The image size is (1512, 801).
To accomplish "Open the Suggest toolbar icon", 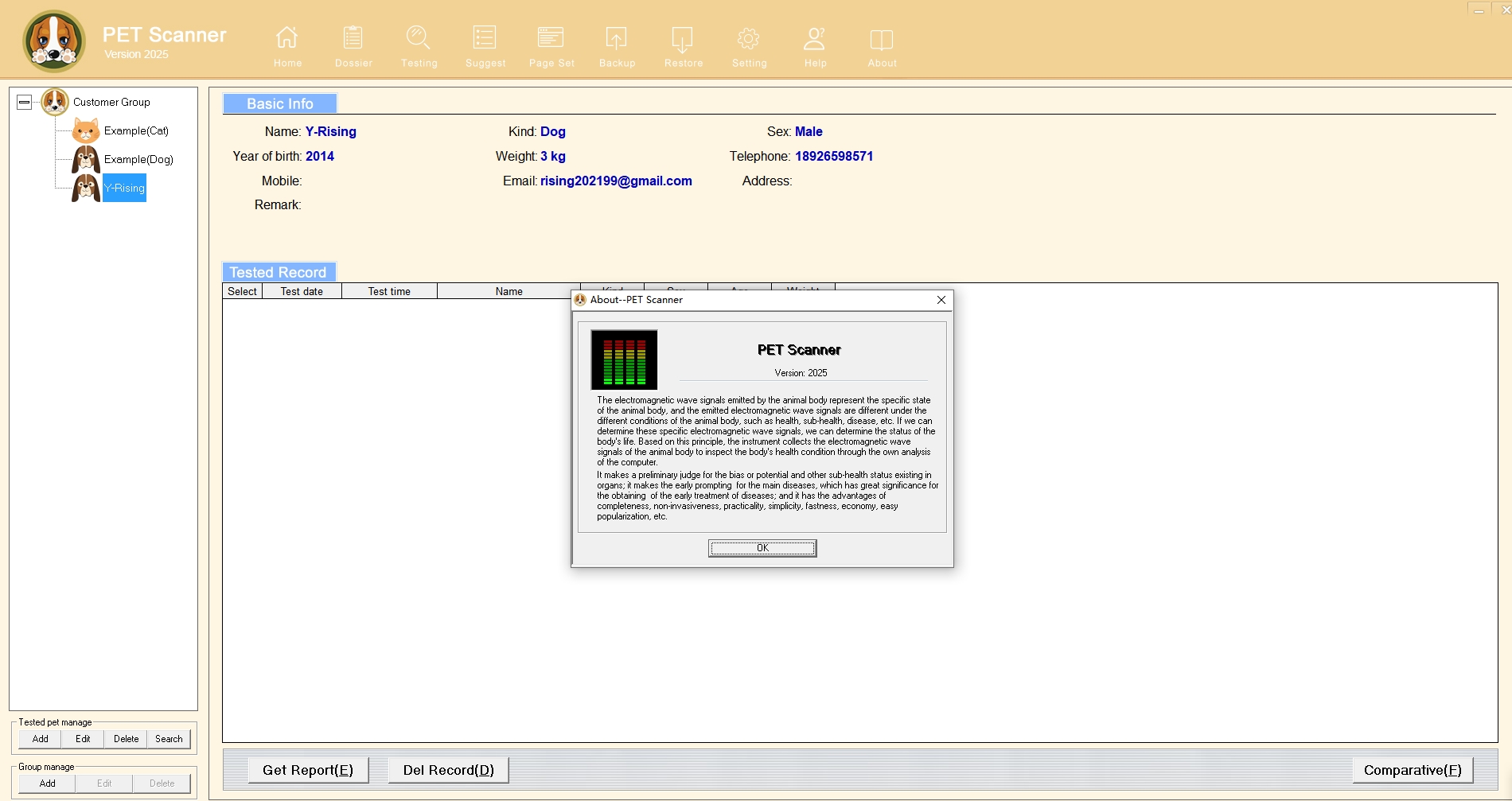I will [485, 46].
